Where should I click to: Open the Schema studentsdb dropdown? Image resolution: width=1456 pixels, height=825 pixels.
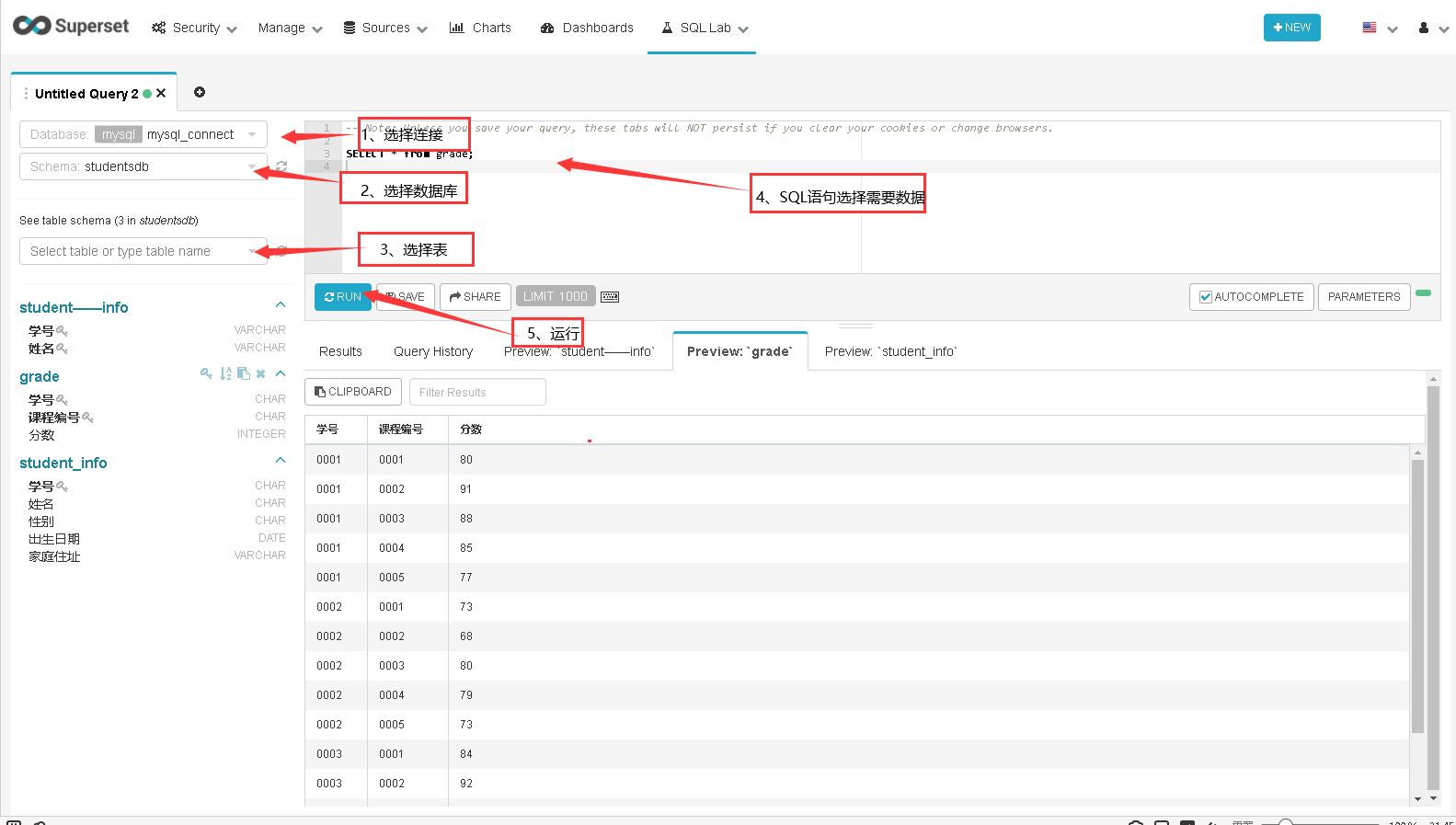click(x=143, y=166)
